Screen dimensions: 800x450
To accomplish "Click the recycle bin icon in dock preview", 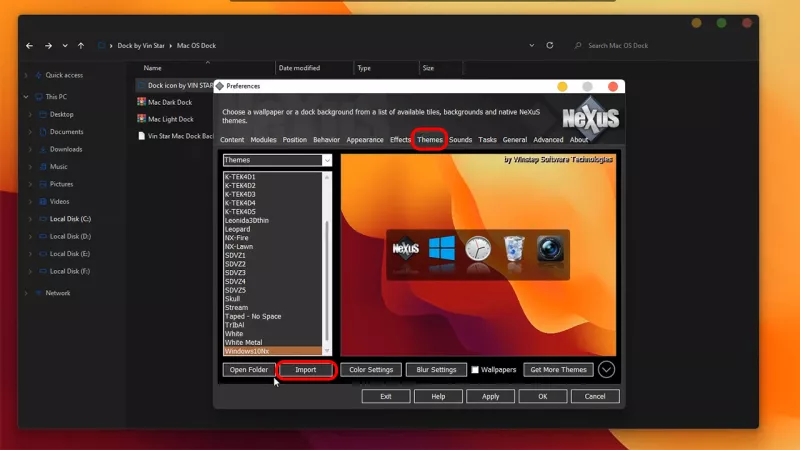I will pyautogui.click(x=514, y=249).
